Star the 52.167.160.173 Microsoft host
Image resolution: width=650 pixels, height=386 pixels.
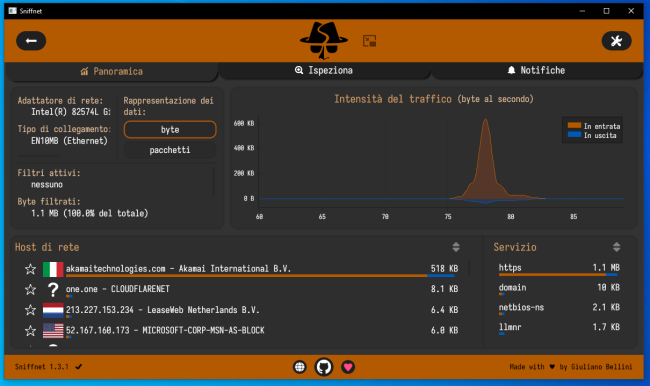click(30, 330)
